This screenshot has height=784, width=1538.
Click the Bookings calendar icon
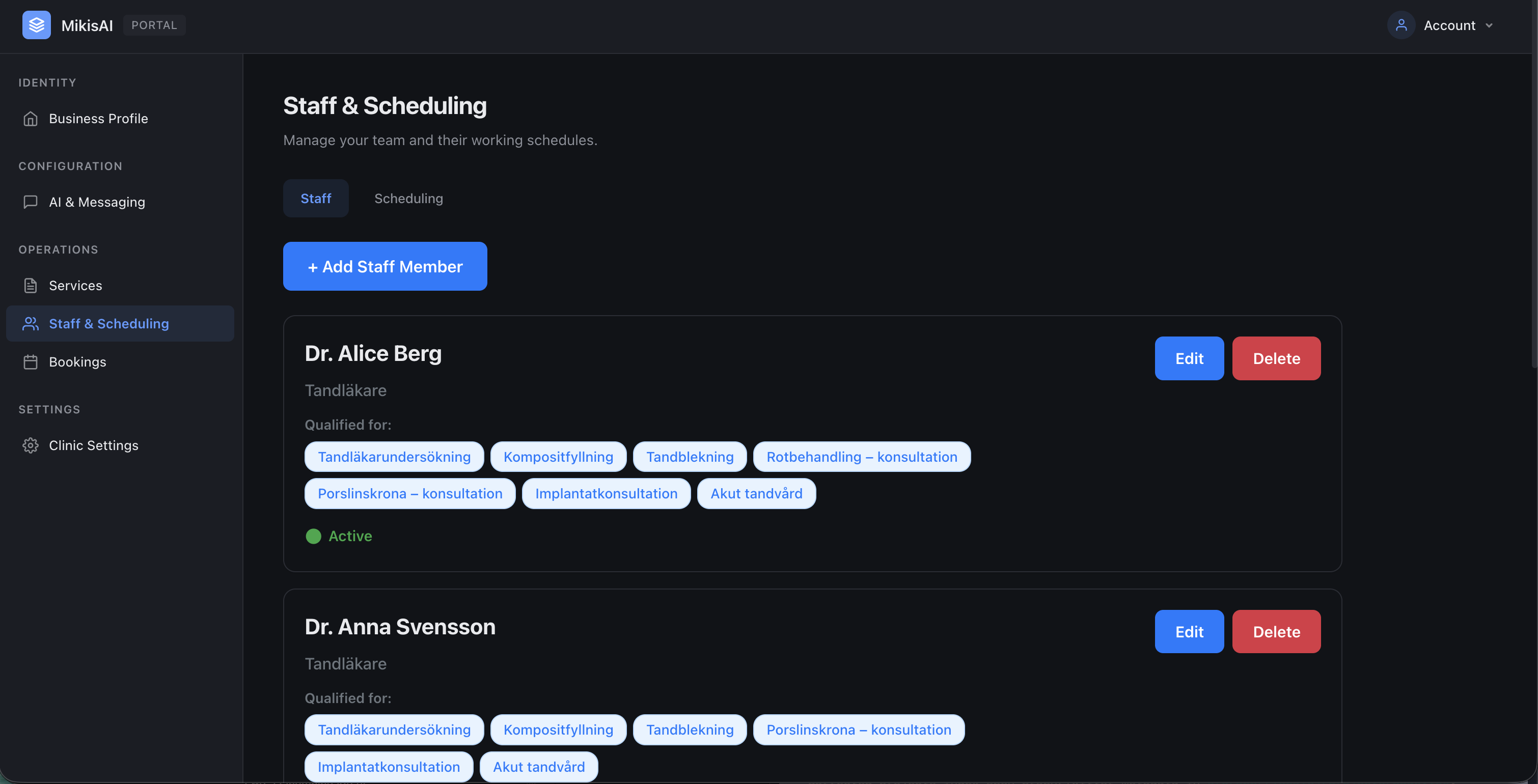click(31, 362)
